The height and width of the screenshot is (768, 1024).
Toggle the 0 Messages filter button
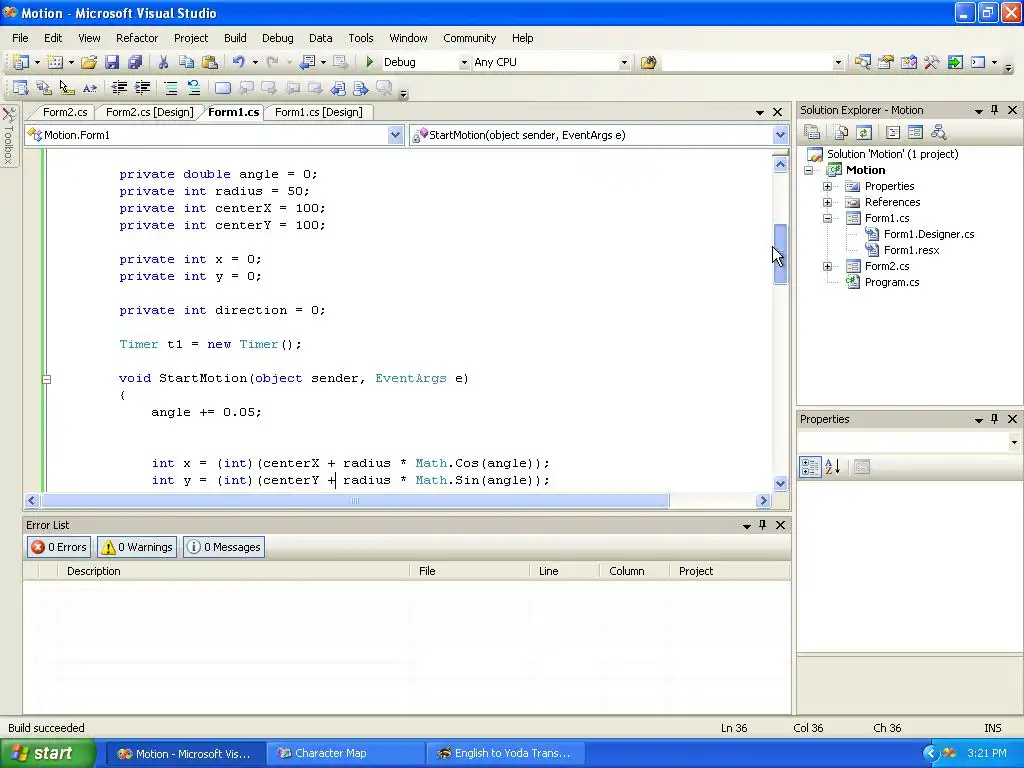[x=224, y=547]
